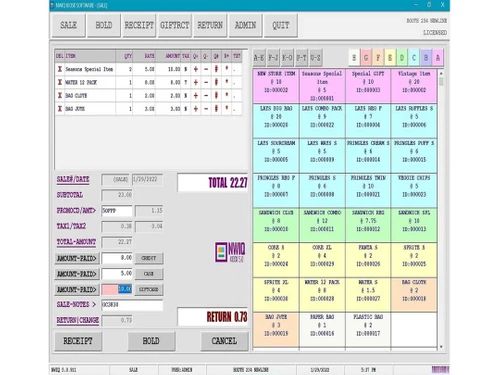This screenshot has height=375, width=500.
Task: Decrease quantity of WATER 12 PACK
Action: pos(206,82)
